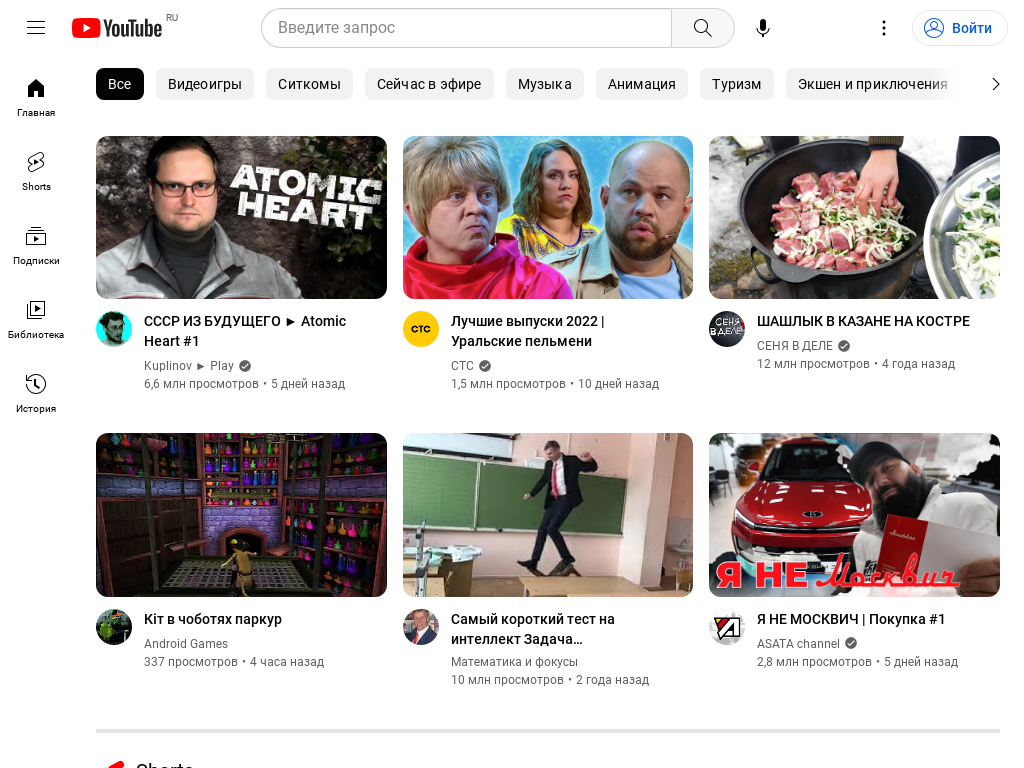Image resolution: width=1024 pixels, height=768 pixels.
Task: Select the Анимация filter chip
Action: (x=641, y=84)
